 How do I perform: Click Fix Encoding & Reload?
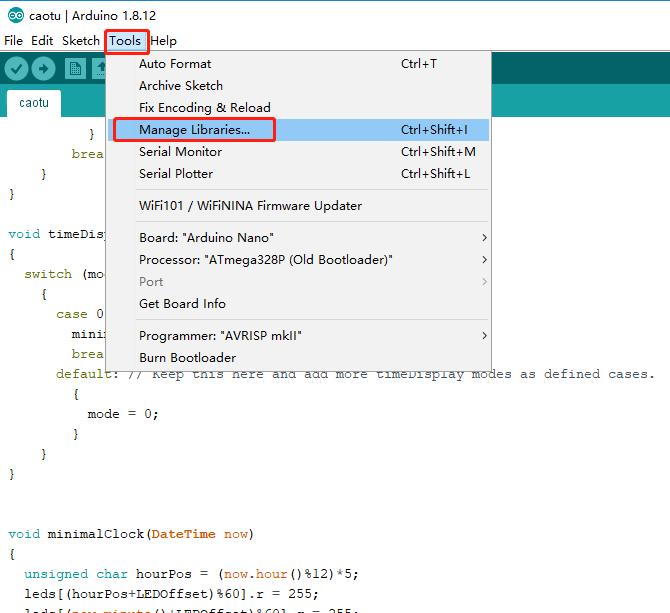(x=298, y=108)
